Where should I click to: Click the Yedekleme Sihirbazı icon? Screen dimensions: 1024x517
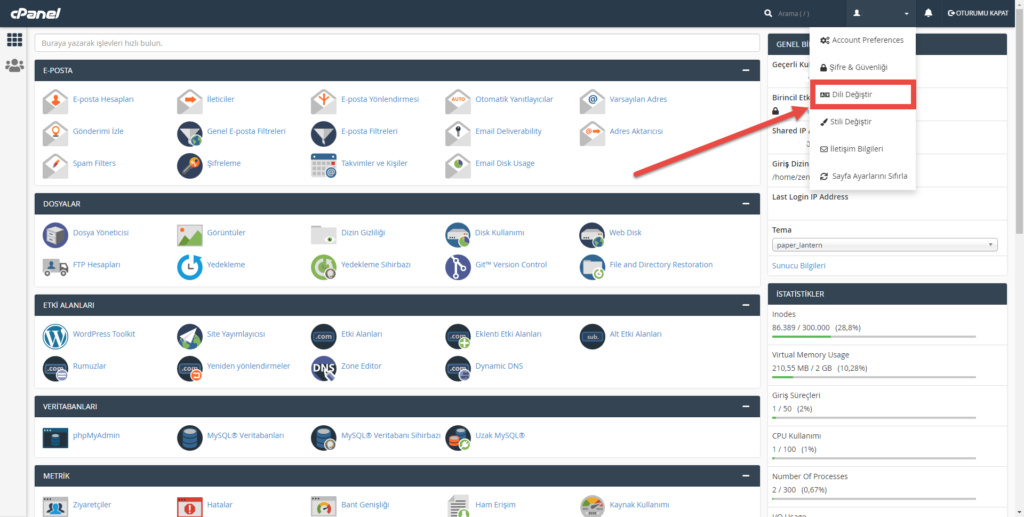(324, 266)
